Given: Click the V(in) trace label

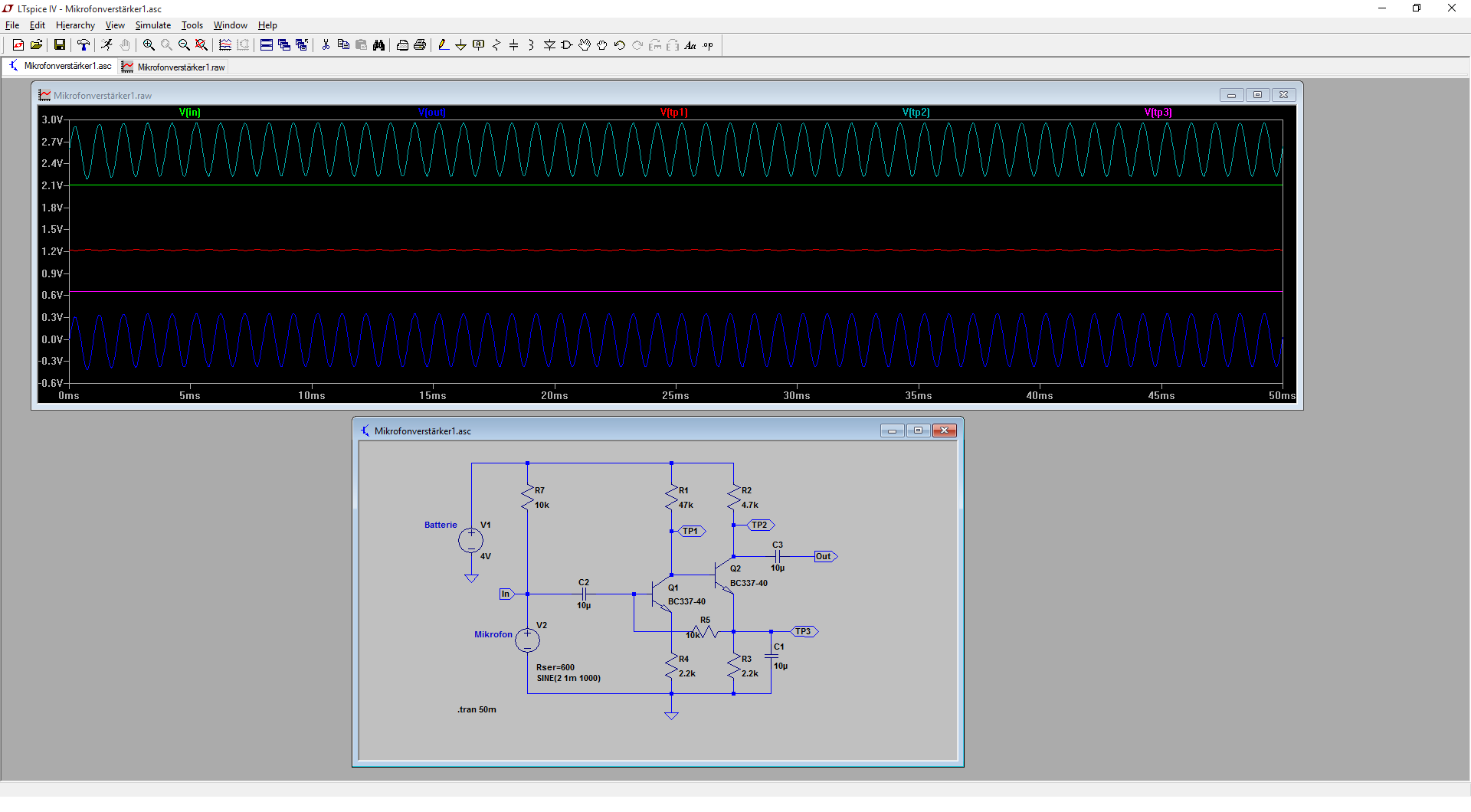Looking at the screenshot, I should [190, 113].
